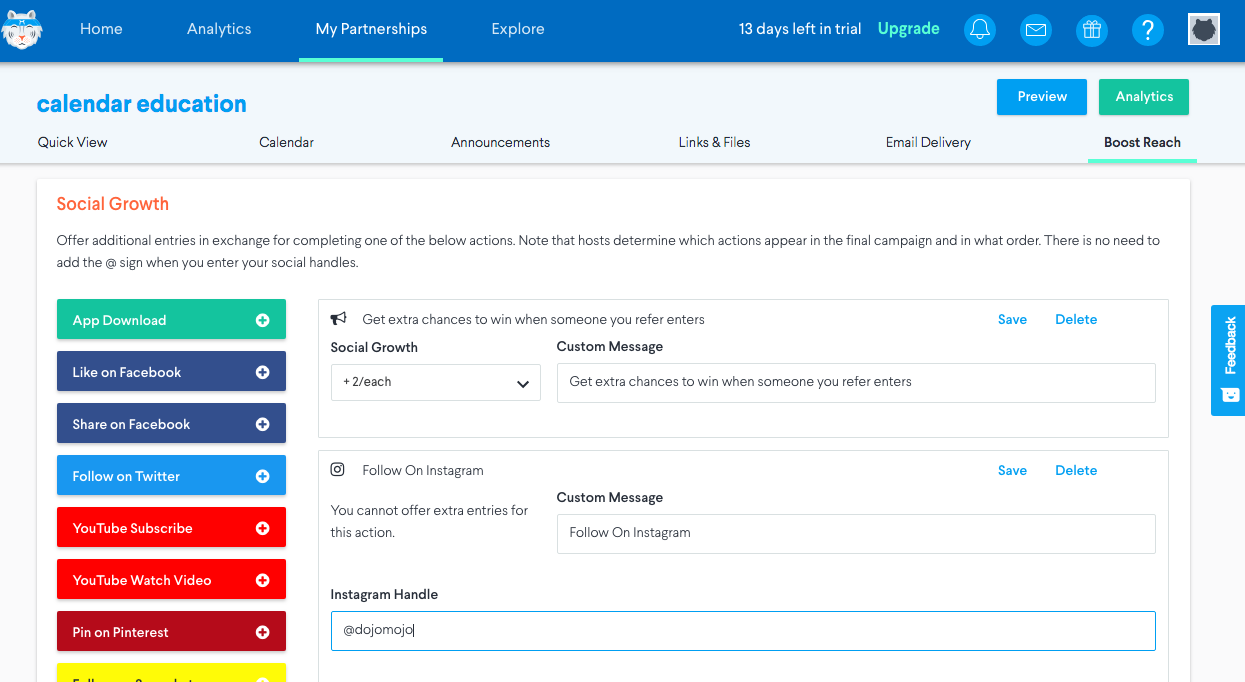
Task: Click the blue Preview button
Action: pyautogui.click(x=1042, y=97)
